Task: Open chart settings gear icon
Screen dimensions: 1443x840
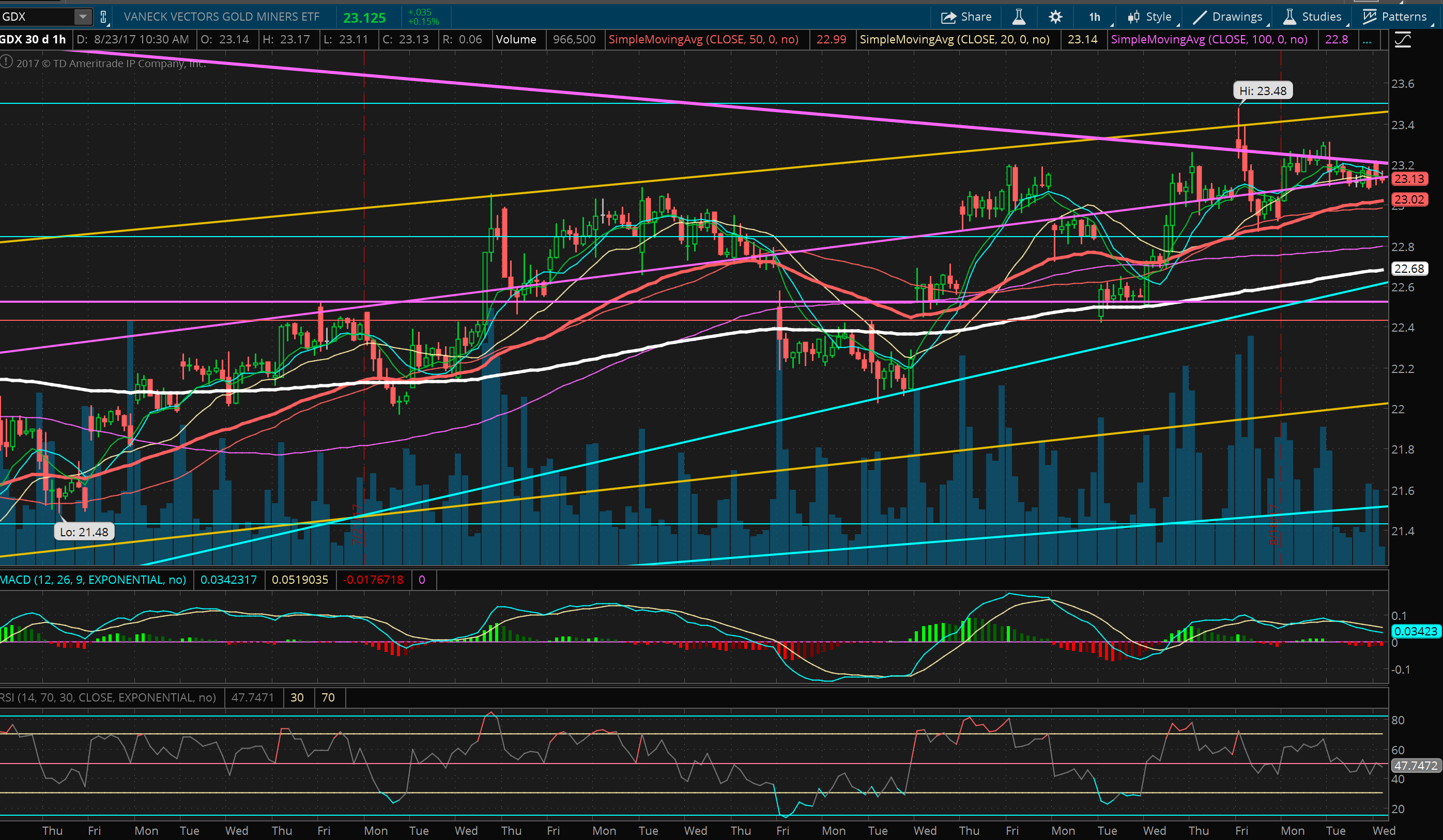Action: click(1055, 17)
